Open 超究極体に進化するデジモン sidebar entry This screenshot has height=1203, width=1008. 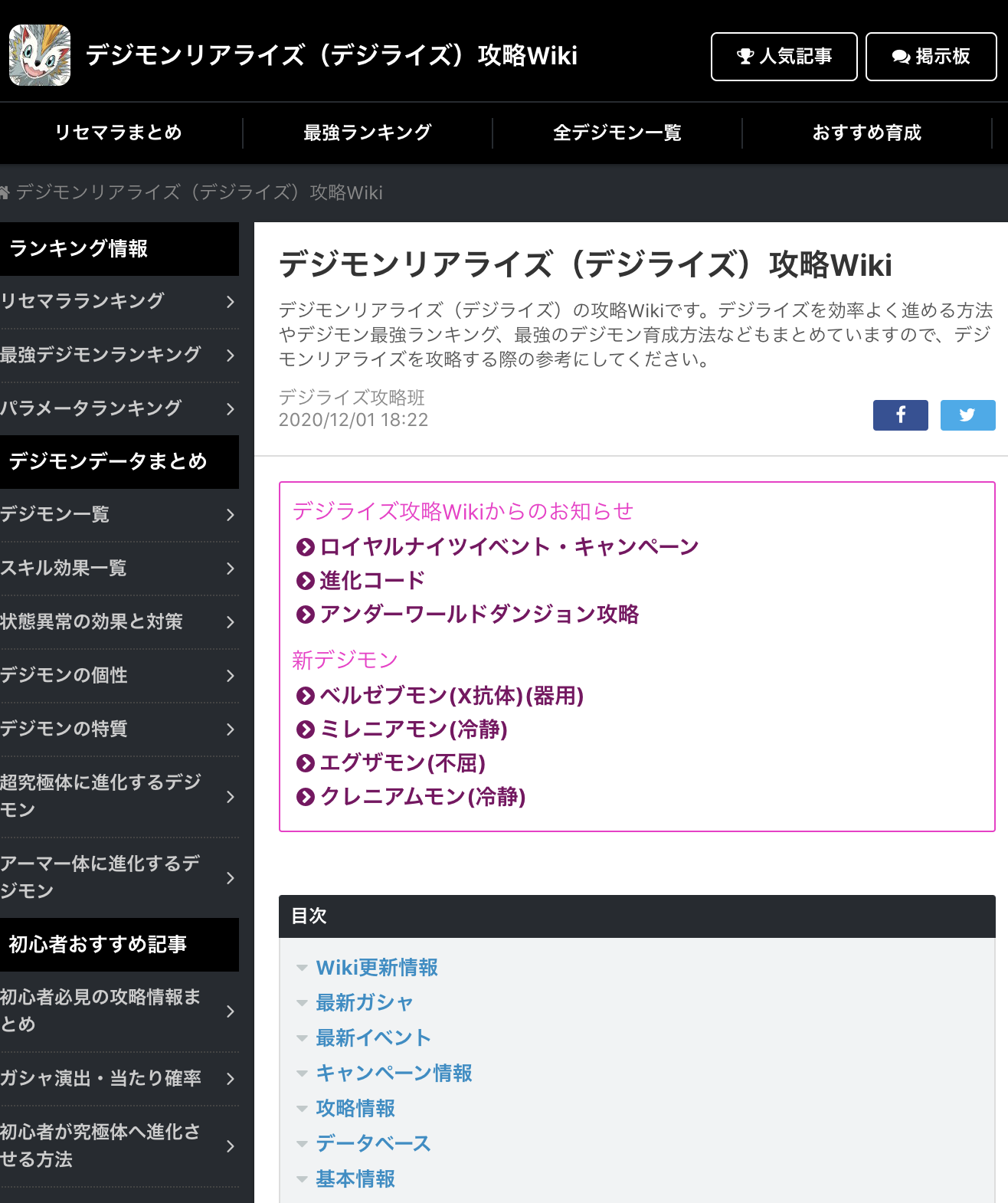(119, 797)
